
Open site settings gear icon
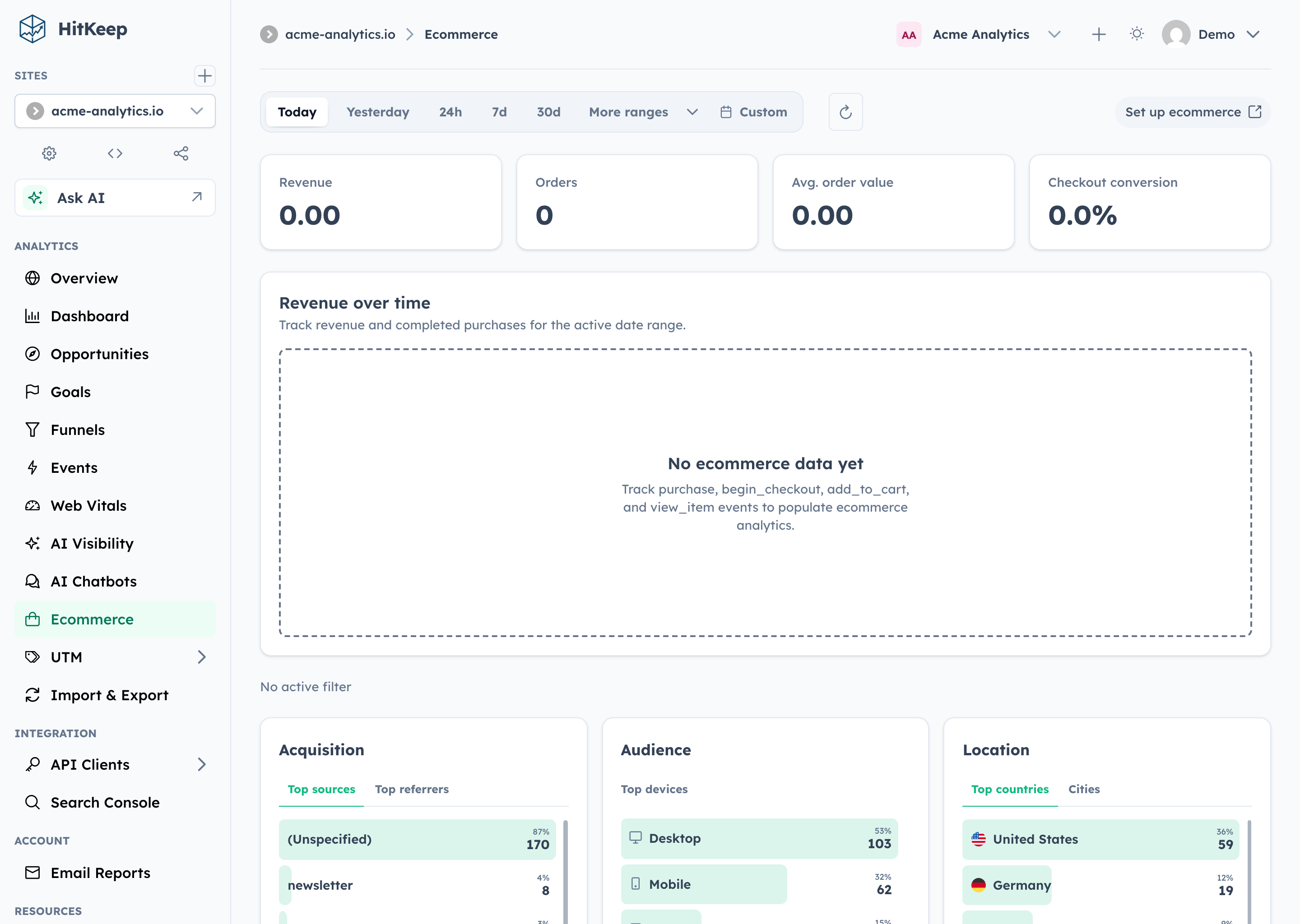(x=50, y=153)
